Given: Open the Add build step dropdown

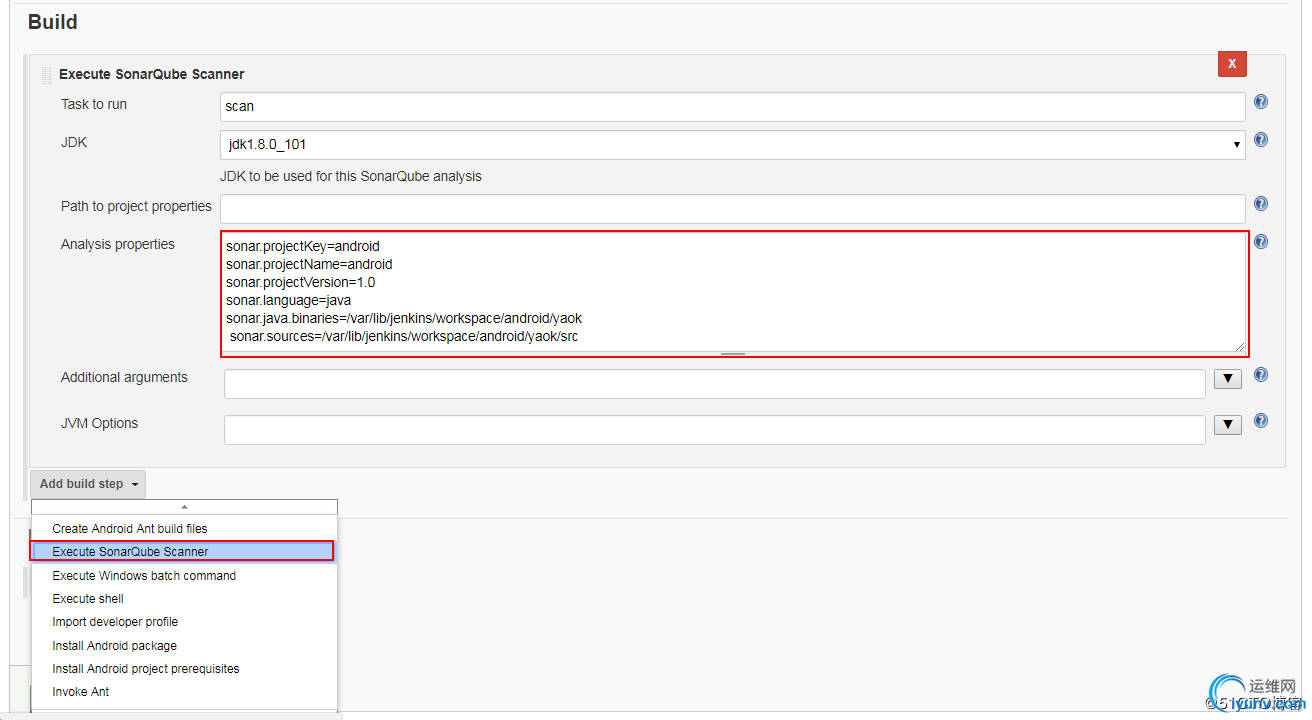Looking at the screenshot, I should [88, 484].
